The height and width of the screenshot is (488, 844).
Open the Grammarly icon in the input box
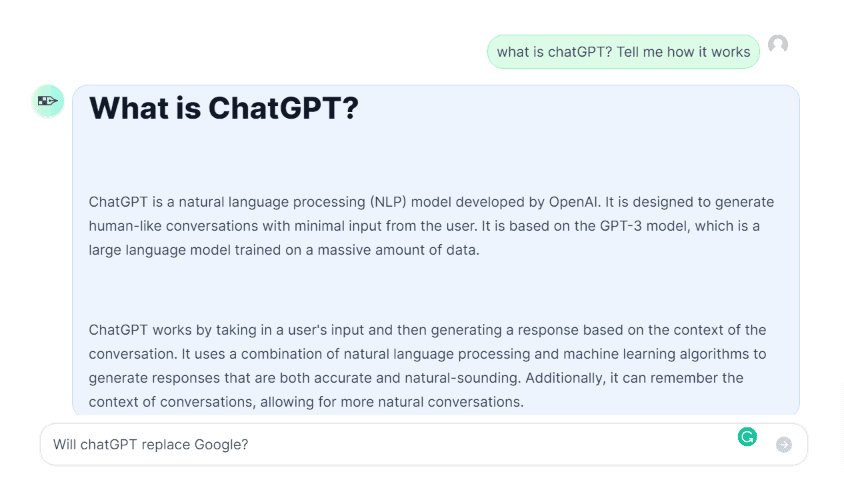(x=747, y=437)
